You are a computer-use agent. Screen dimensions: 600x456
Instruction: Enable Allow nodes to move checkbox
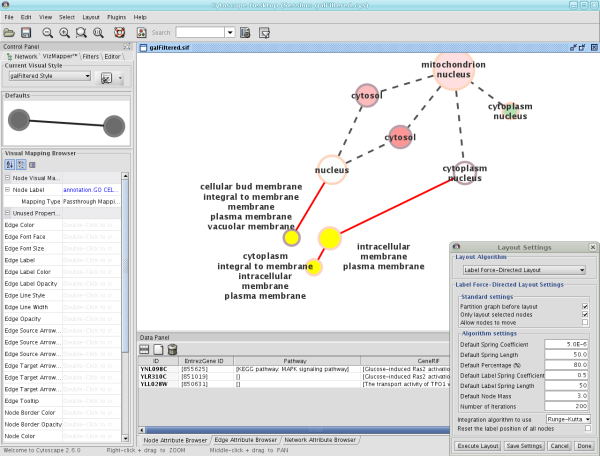pos(585,322)
